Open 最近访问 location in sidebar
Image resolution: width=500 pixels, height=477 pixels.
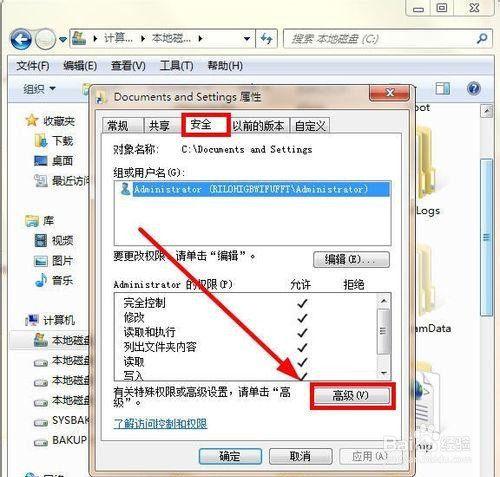62,181
